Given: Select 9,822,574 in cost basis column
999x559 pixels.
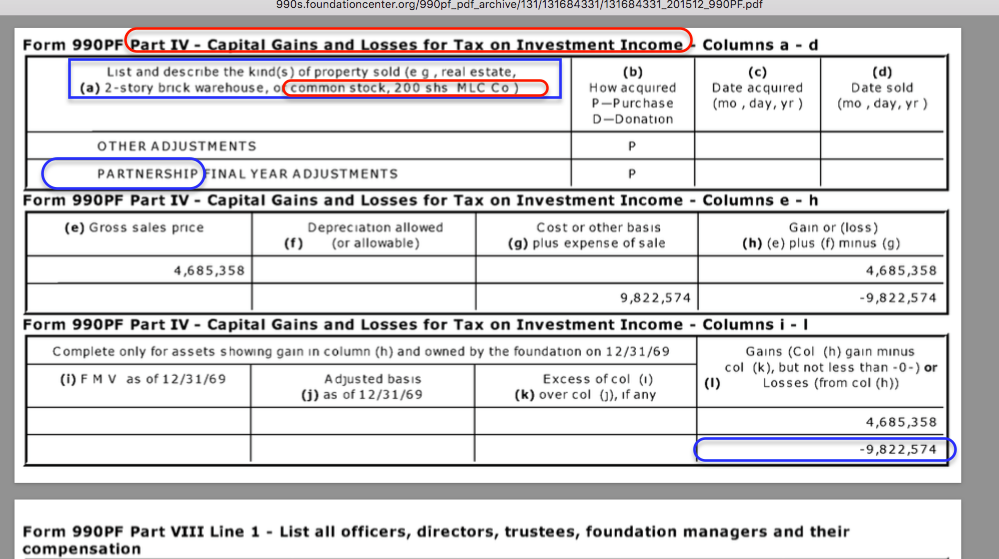Looking at the screenshot, I should pos(655,298).
